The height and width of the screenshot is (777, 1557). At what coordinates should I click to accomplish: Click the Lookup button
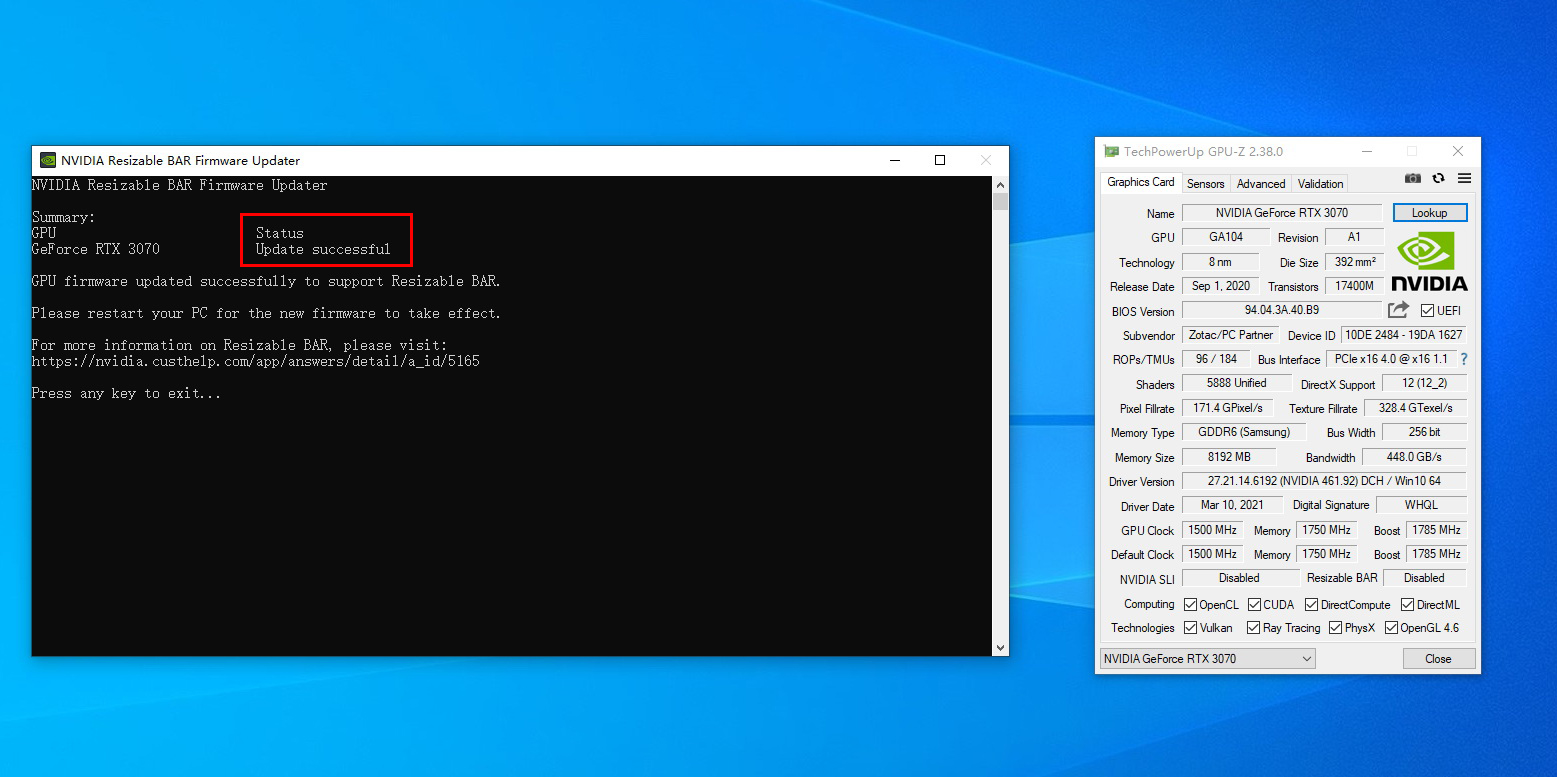click(x=1429, y=213)
